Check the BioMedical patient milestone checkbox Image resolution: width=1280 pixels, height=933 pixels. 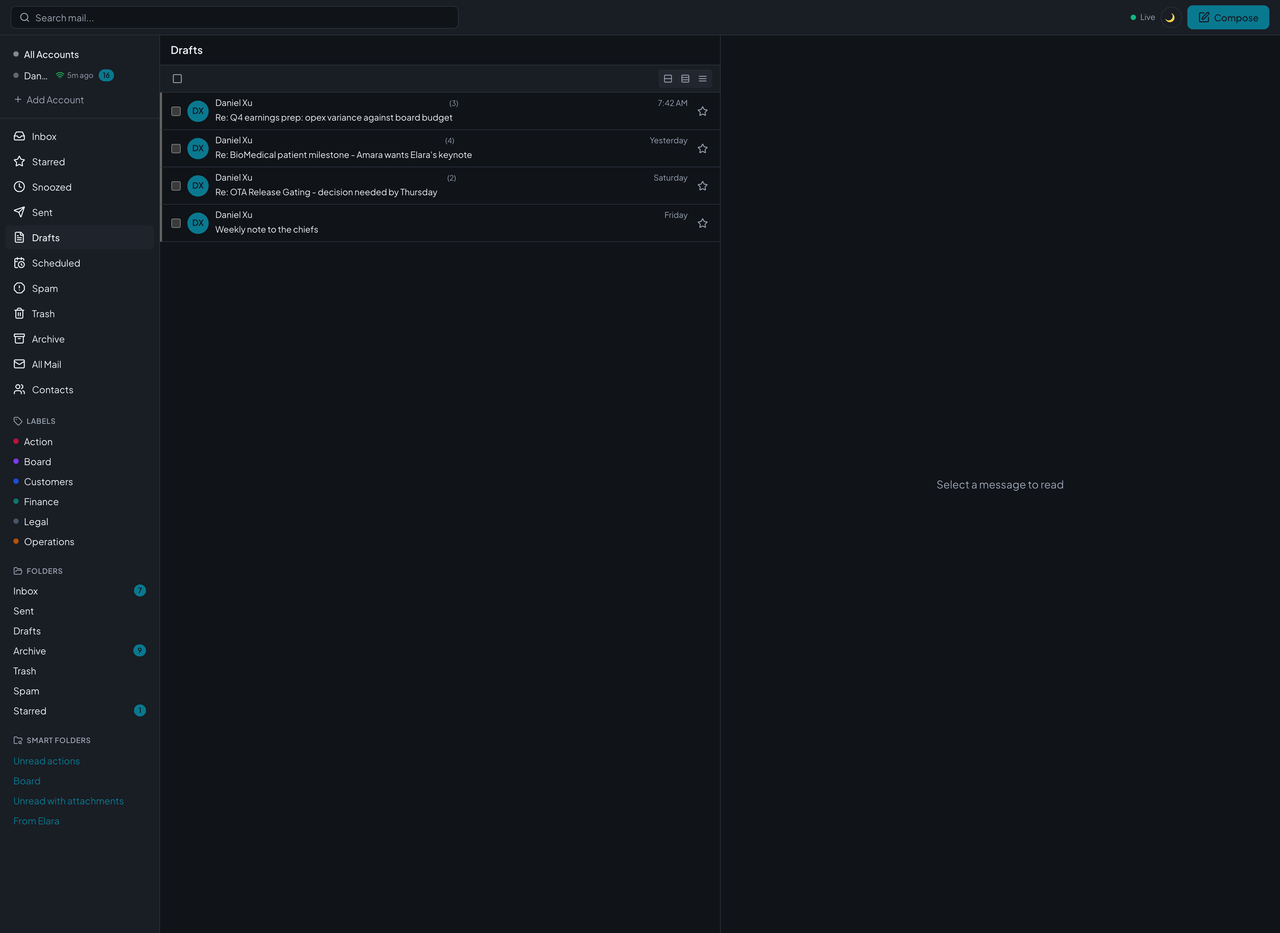[176, 148]
